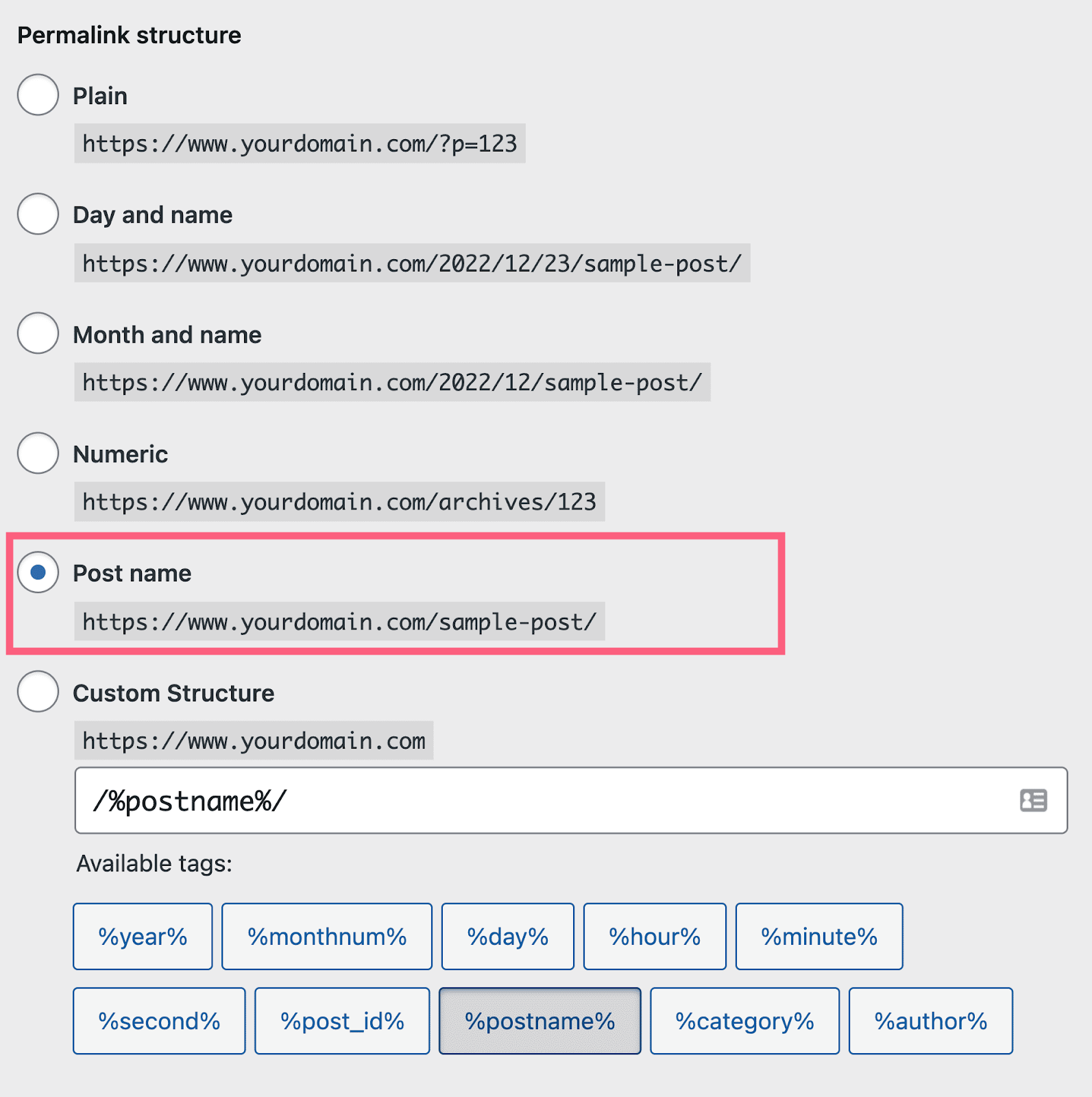Select the Post name permalink option
Screen dimensions: 1092x1097
(x=38, y=572)
